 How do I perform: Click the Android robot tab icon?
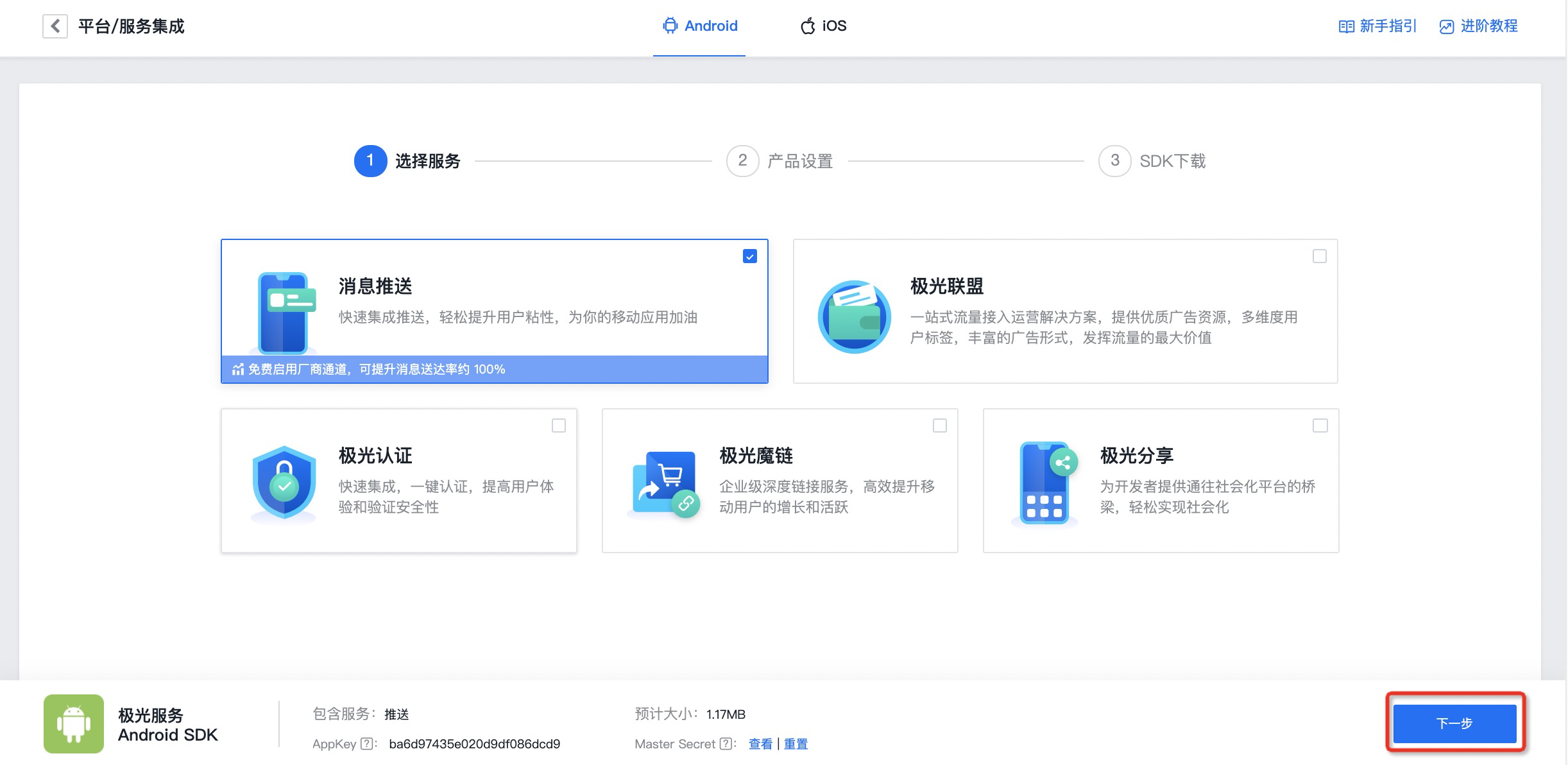[670, 26]
